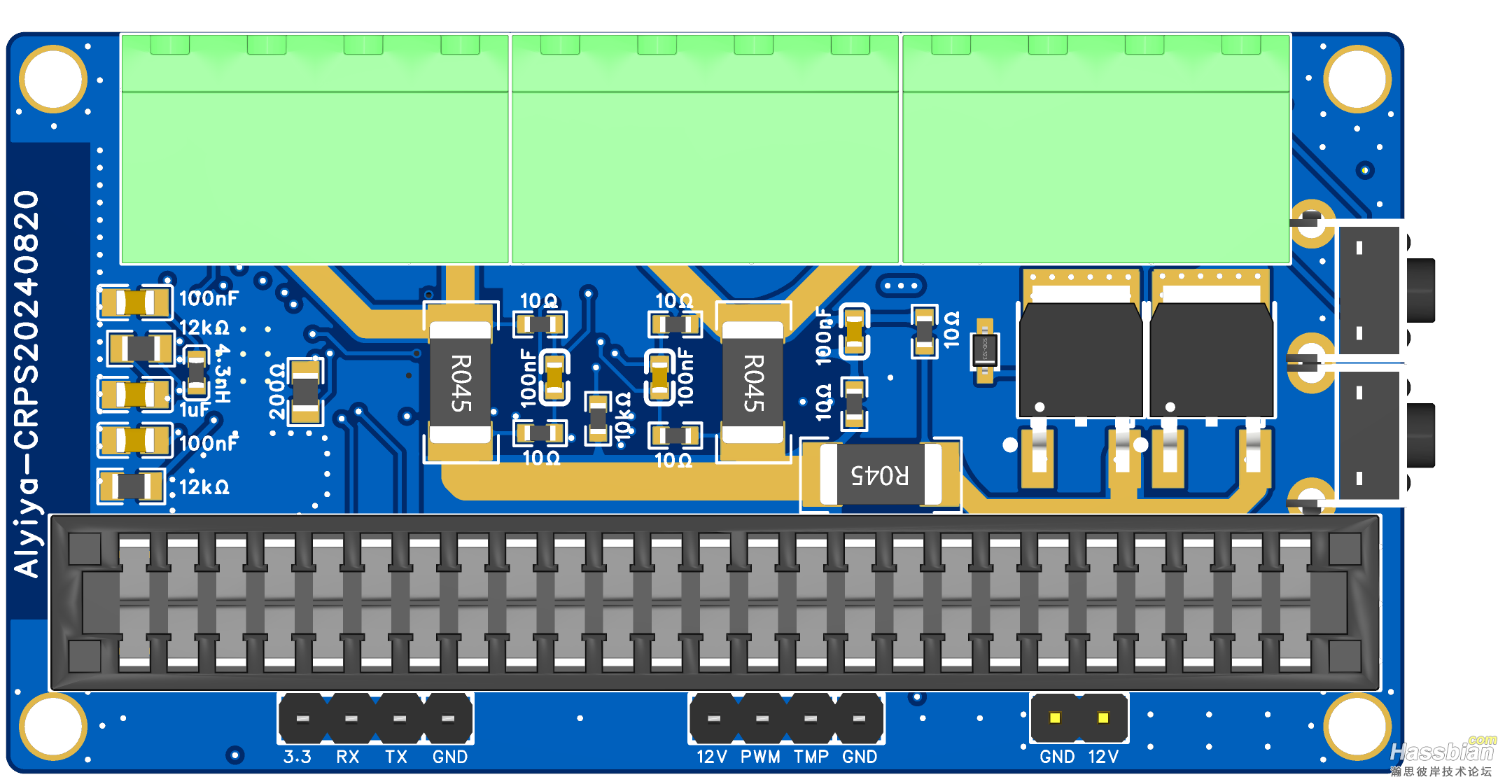1512x784 pixels.
Task: Click the 1uF silkscreen label
Action: (x=194, y=409)
